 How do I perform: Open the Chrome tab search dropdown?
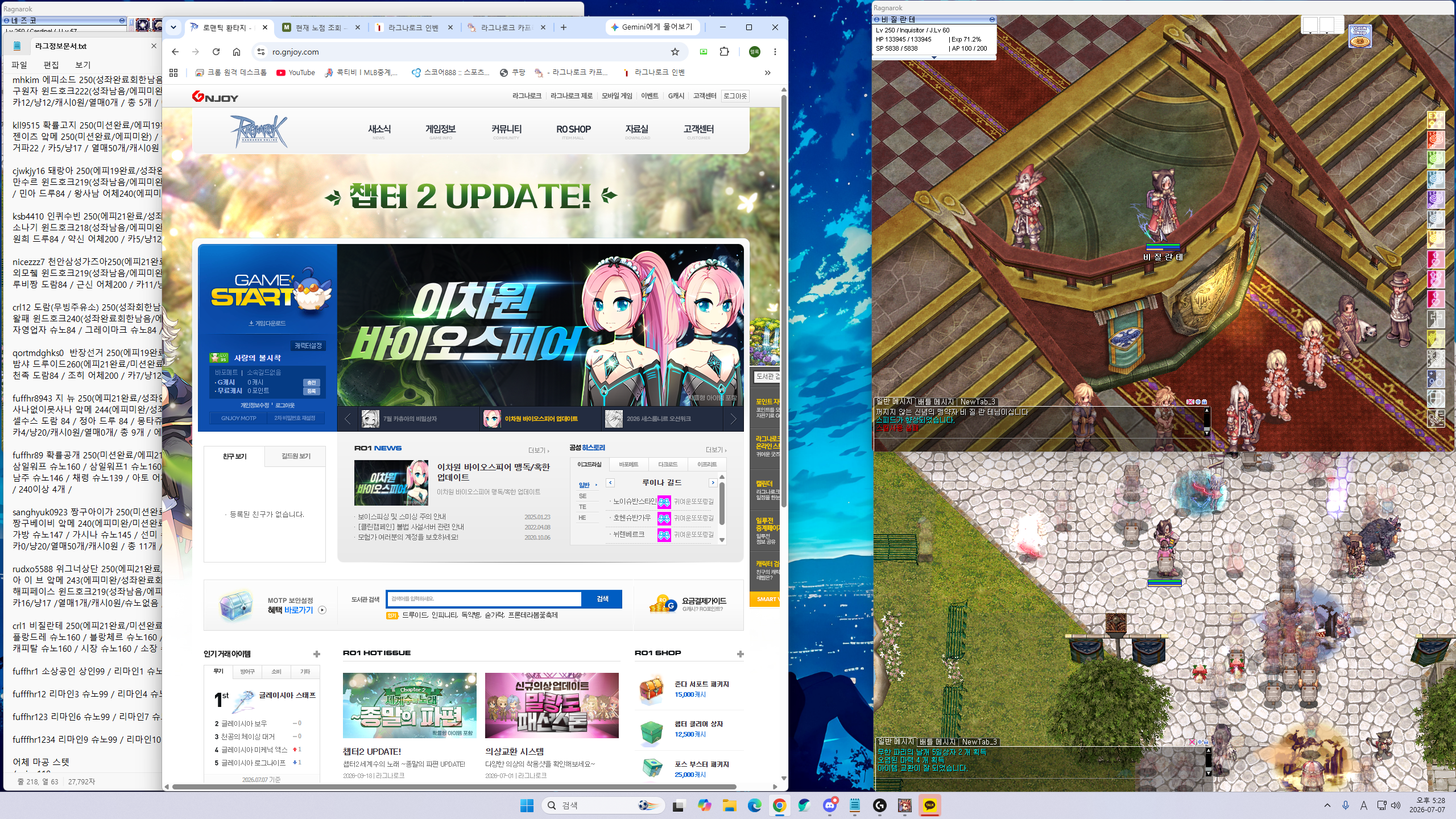[173, 27]
